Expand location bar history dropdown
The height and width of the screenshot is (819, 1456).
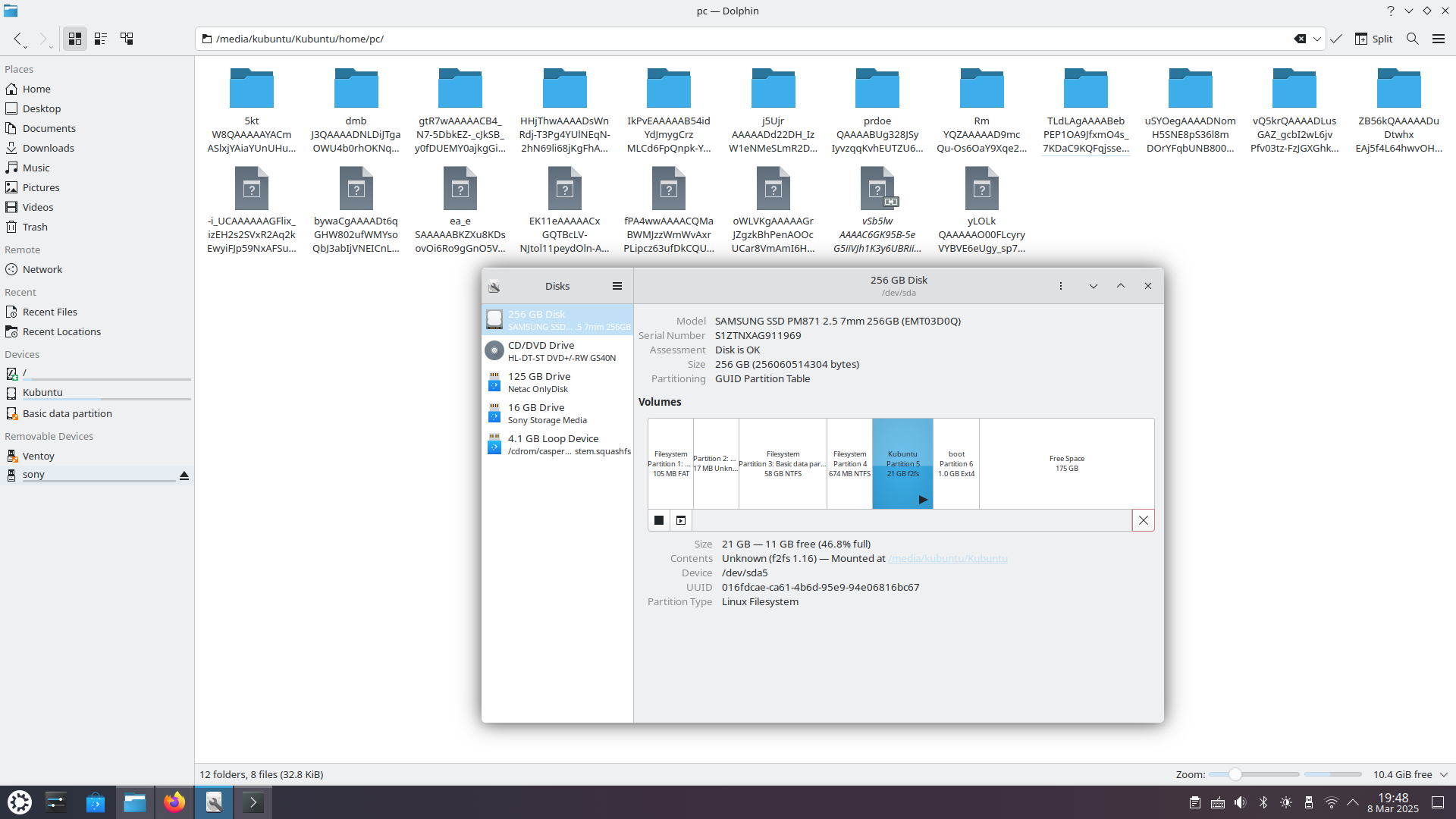1317,39
